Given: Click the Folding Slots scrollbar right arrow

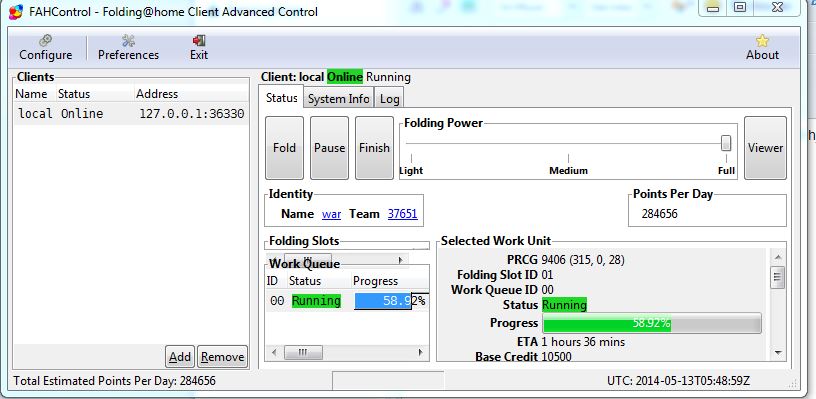Looking at the screenshot, I should (x=400, y=259).
